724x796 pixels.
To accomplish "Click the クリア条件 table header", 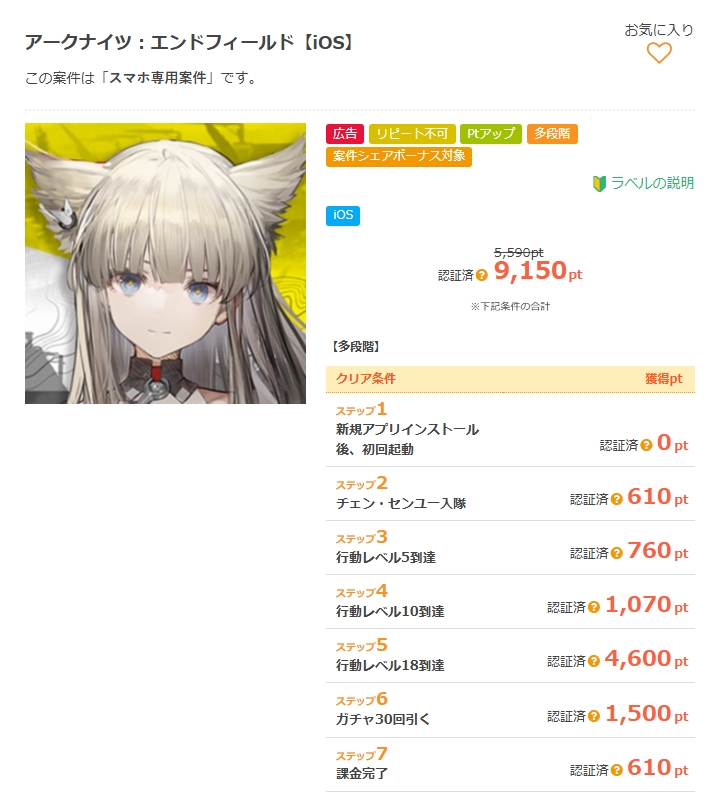I will point(510,379).
